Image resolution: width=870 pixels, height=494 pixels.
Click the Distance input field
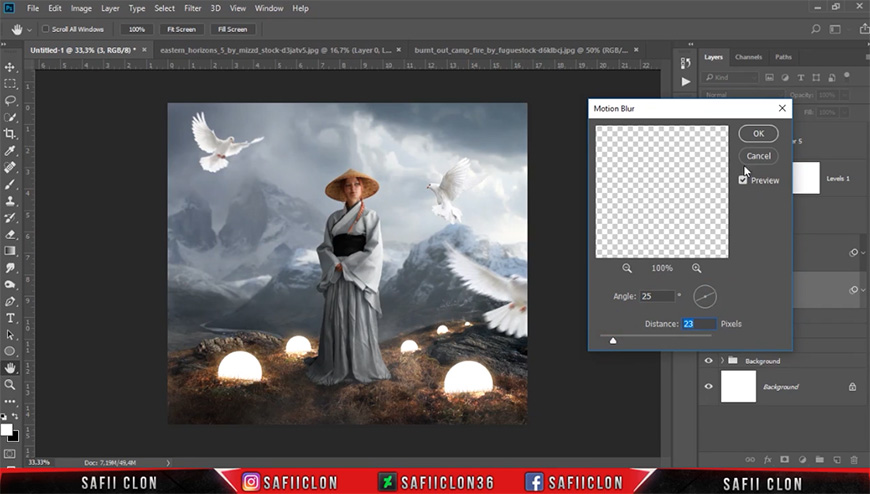(699, 324)
